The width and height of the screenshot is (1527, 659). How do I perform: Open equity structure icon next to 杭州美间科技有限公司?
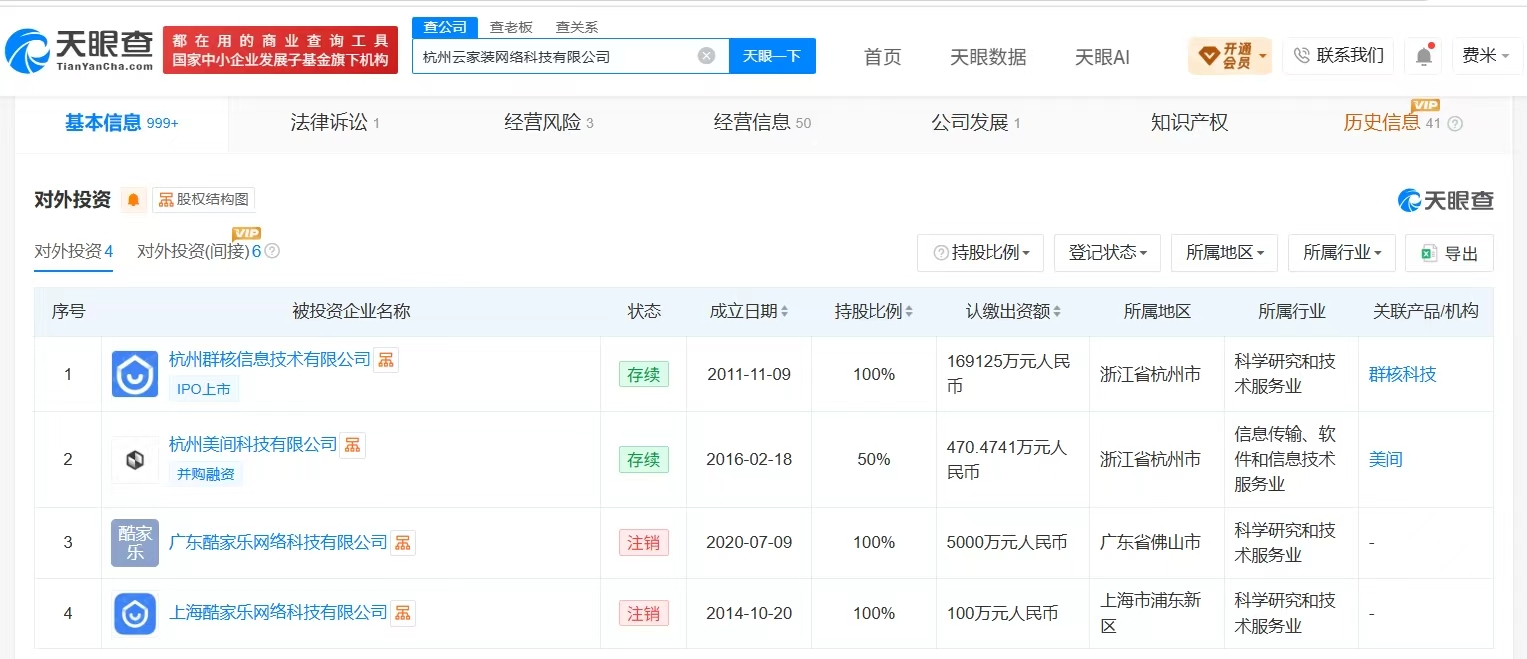(x=353, y=445)
